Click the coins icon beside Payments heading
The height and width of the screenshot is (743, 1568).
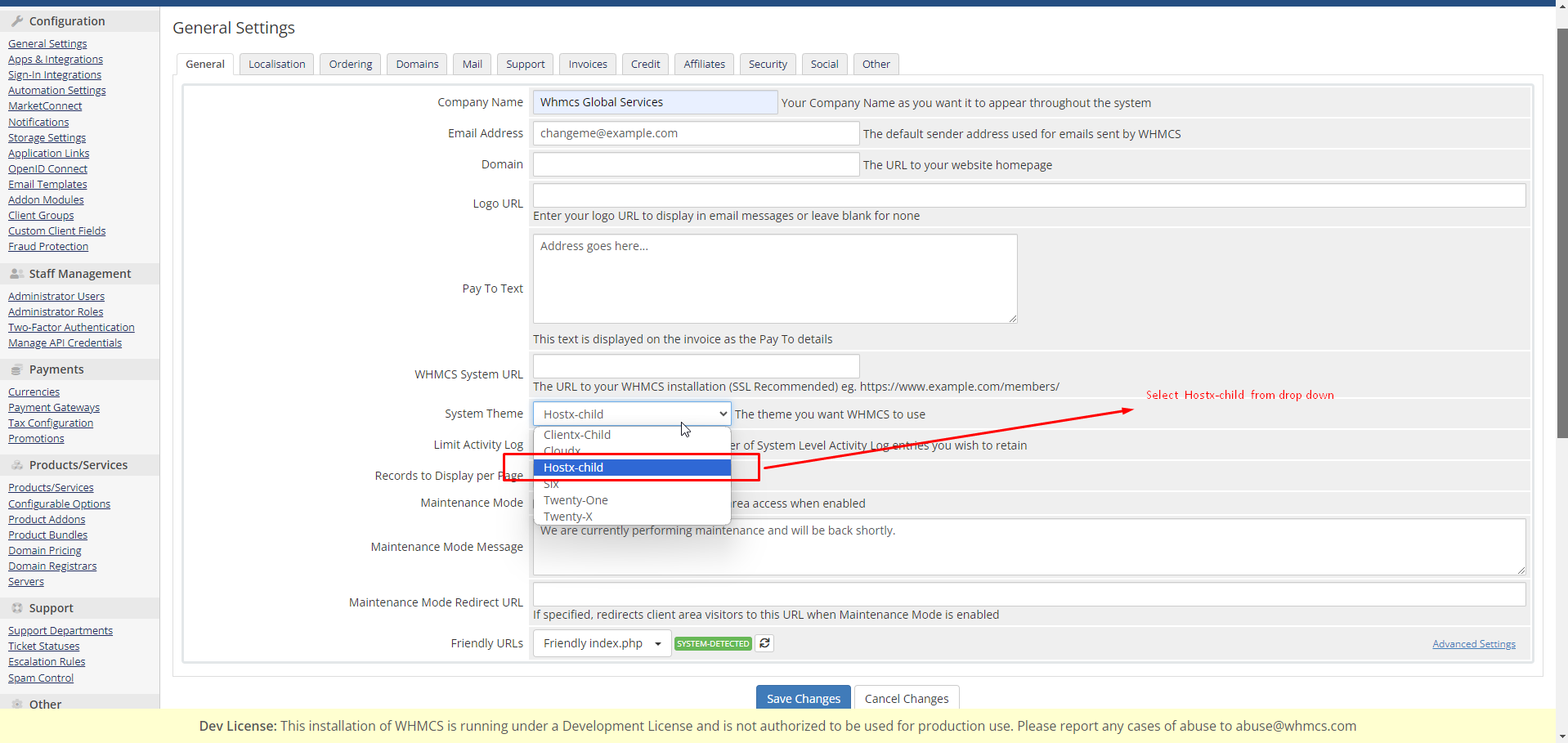click(x=16, y=369)
